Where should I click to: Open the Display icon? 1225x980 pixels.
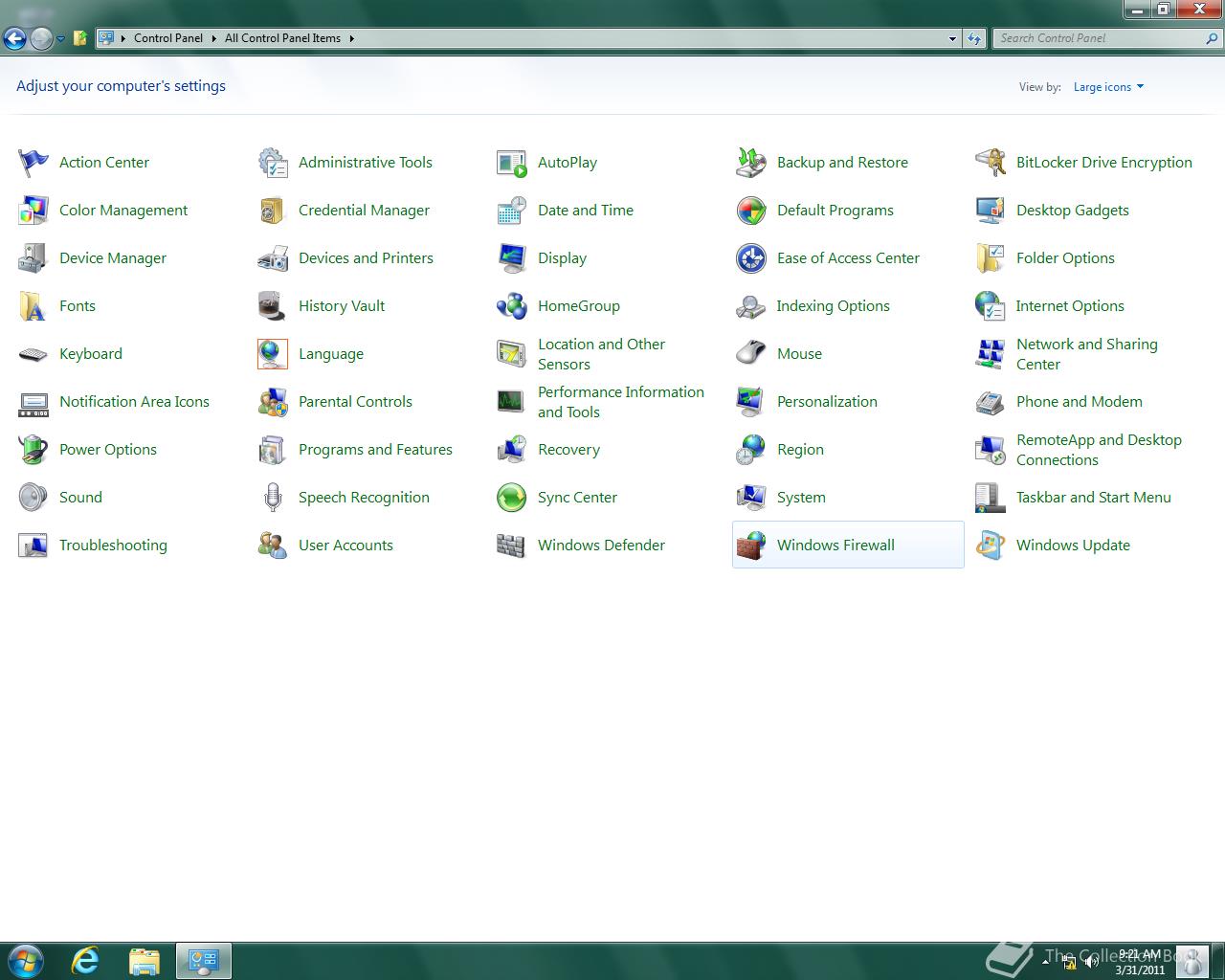point(512,258)
